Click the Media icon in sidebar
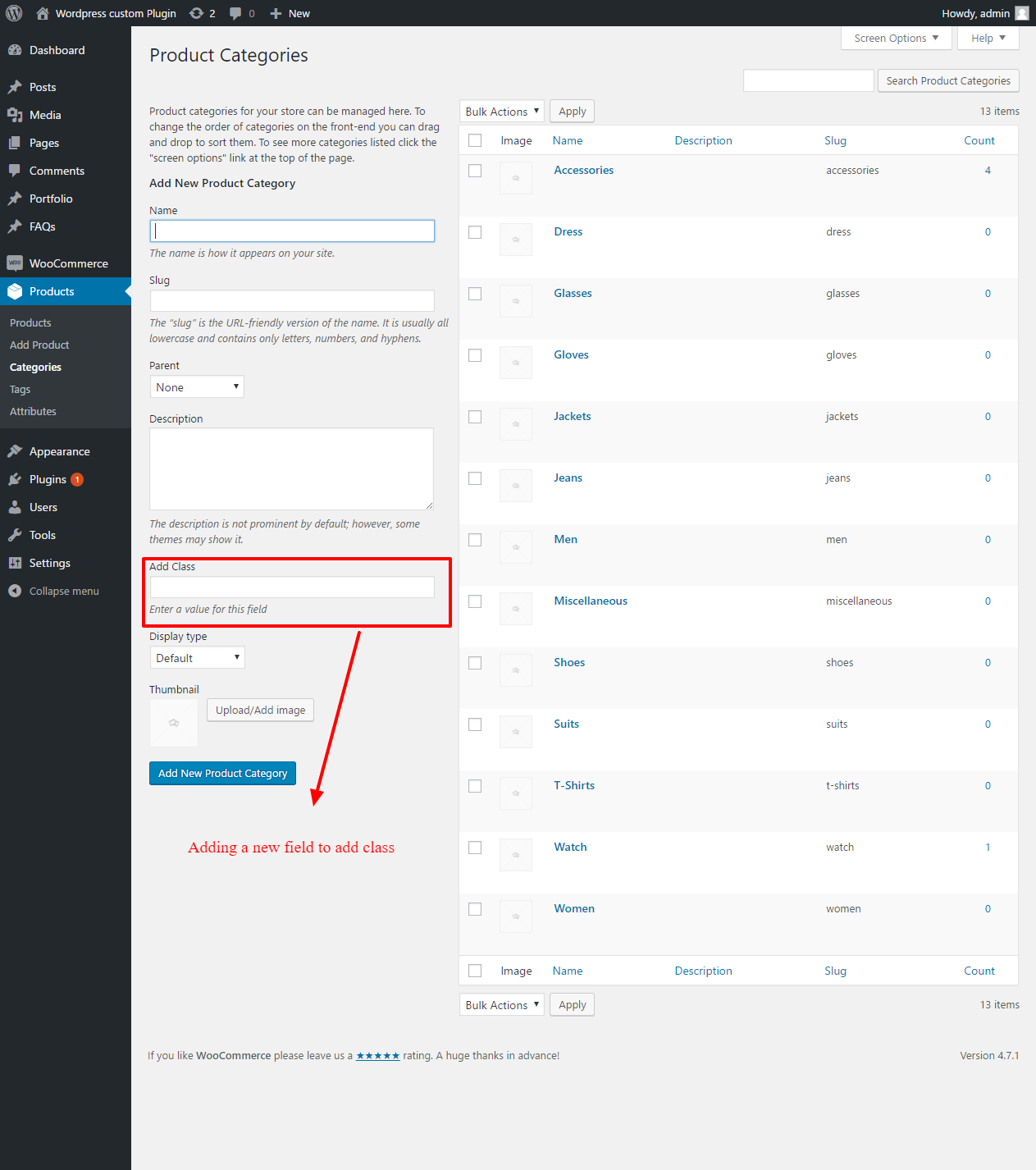Image resolution: width=1036 pixels, height=1170 pixels. pos(15,115)
